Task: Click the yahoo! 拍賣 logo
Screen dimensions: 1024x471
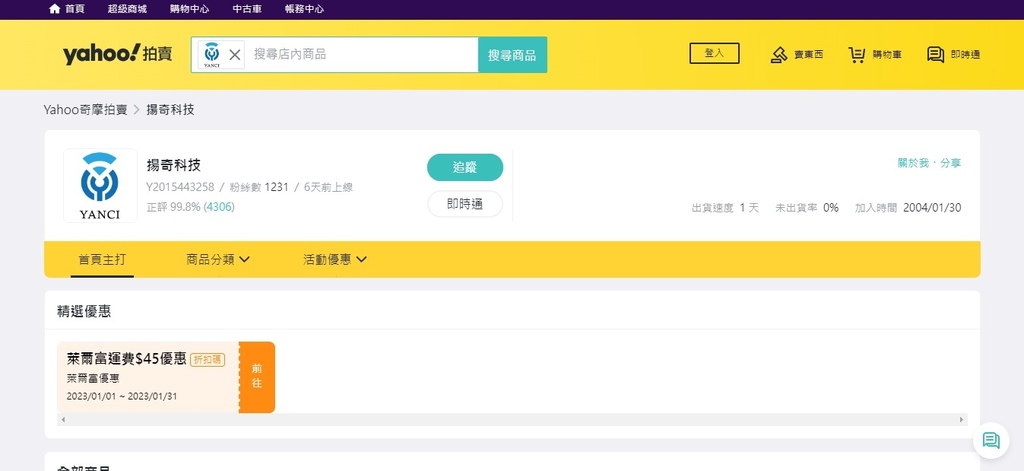Action: 118,54
